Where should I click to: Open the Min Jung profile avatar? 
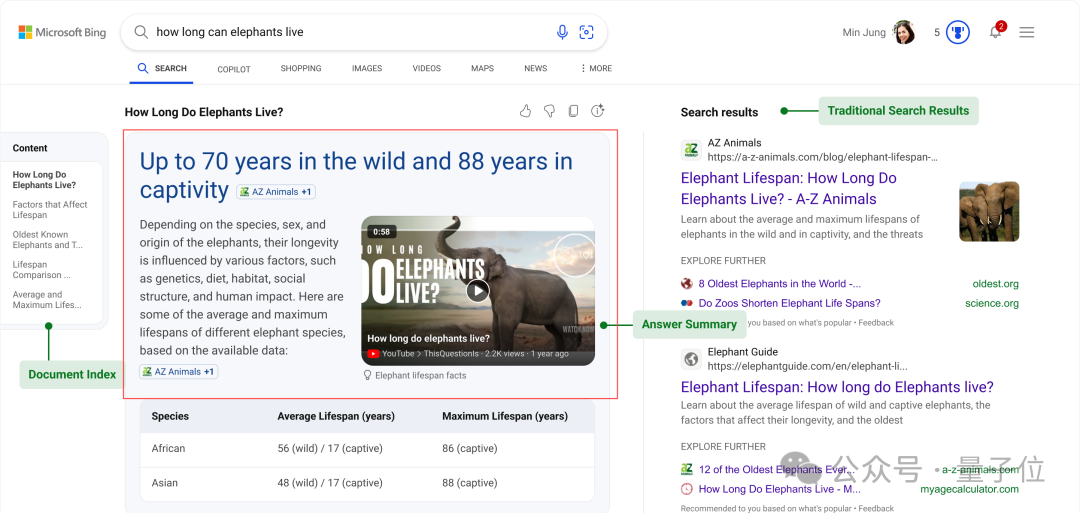click(904, 32)
